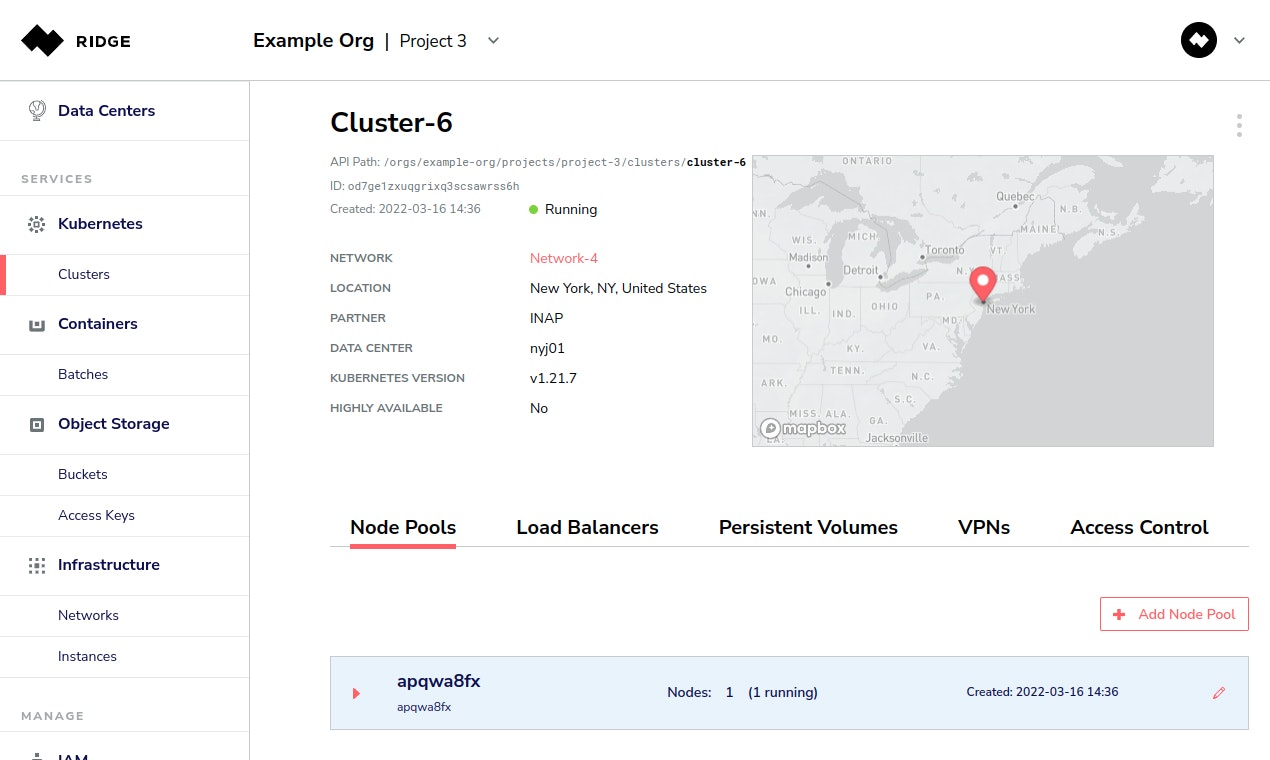The width and height of the screenshot is (1270, 760).
Task: Open the cluster three-dot options menu
Action: pos(1239,126)
